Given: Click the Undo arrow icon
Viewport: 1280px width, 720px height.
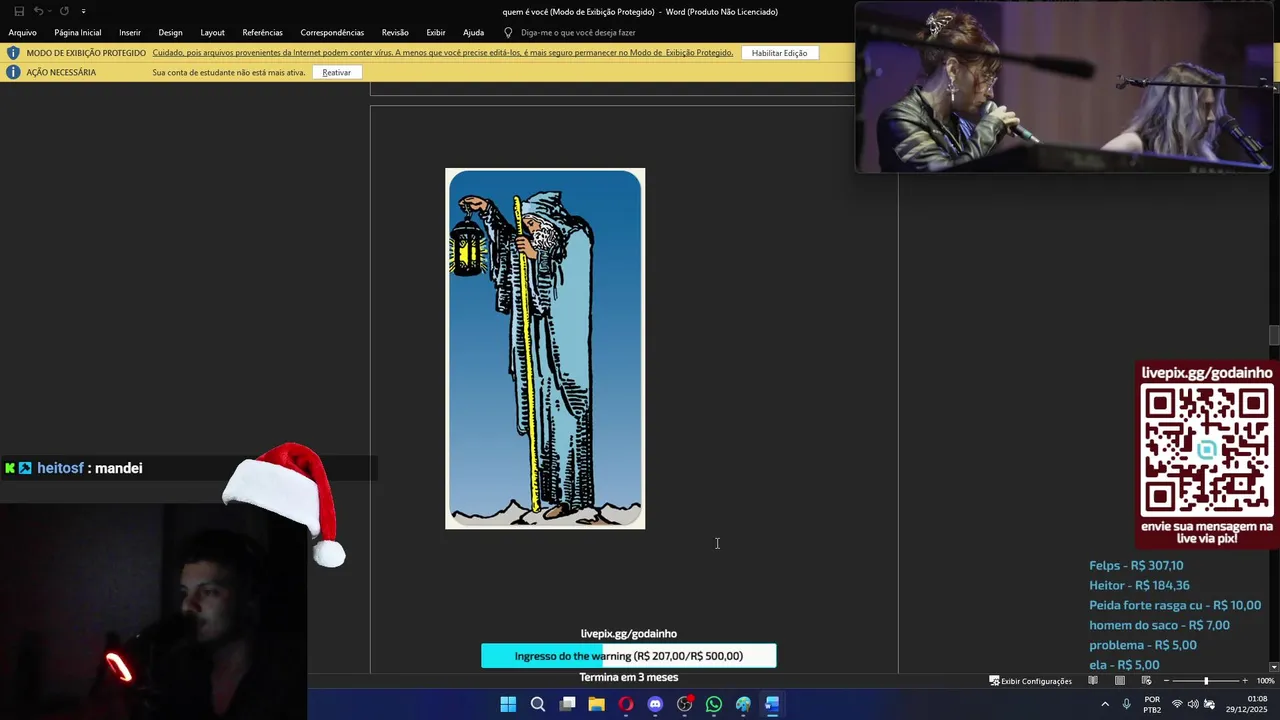Looking at the screenshot, I should pos(39,11).
